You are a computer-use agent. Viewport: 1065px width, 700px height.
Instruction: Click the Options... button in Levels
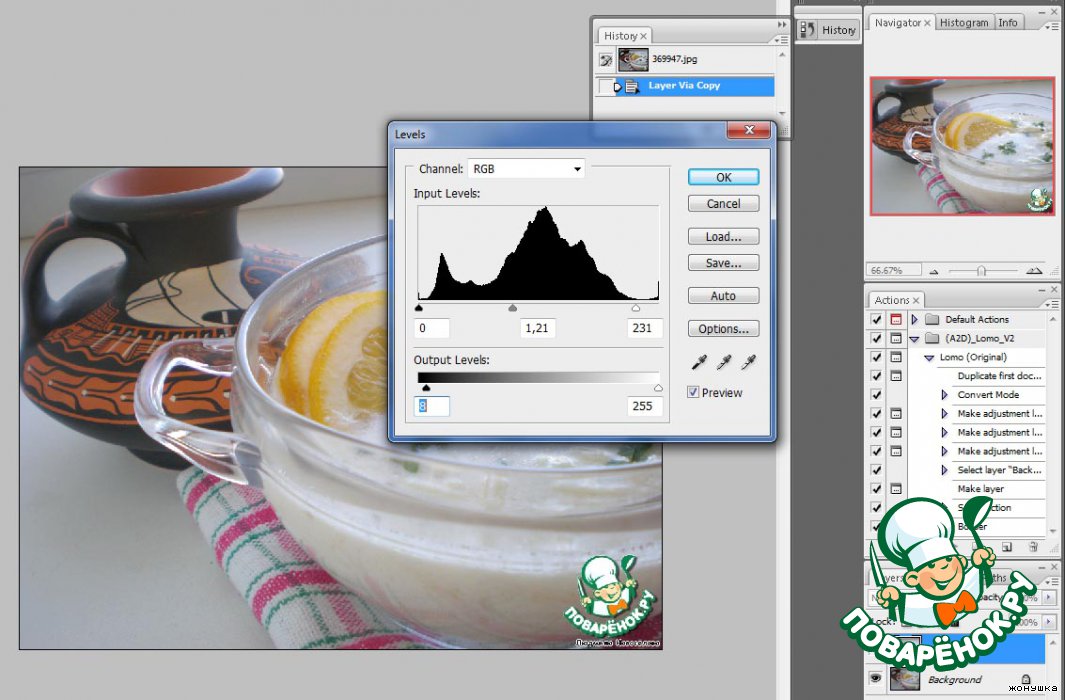723,329
